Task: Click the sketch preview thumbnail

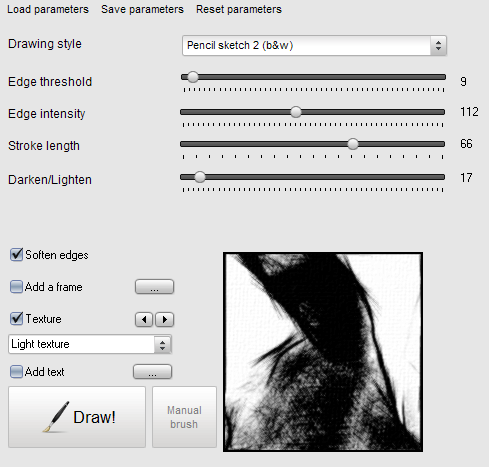Action: (x=323, y=352)
